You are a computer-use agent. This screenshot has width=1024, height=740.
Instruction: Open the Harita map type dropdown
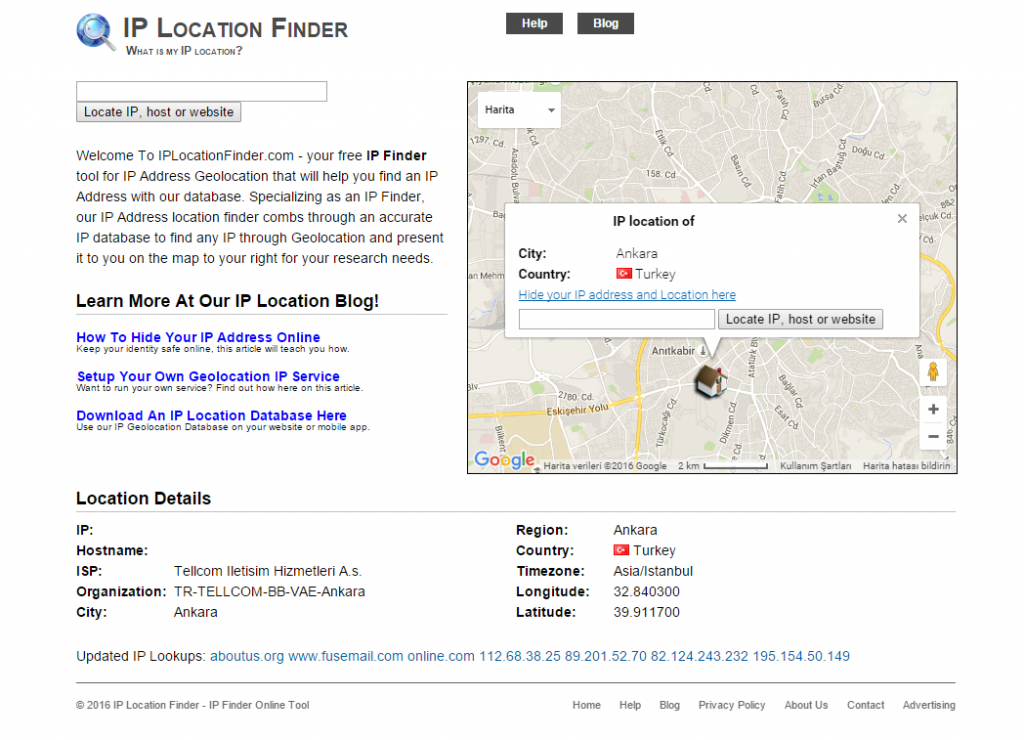tap(519, 110)
